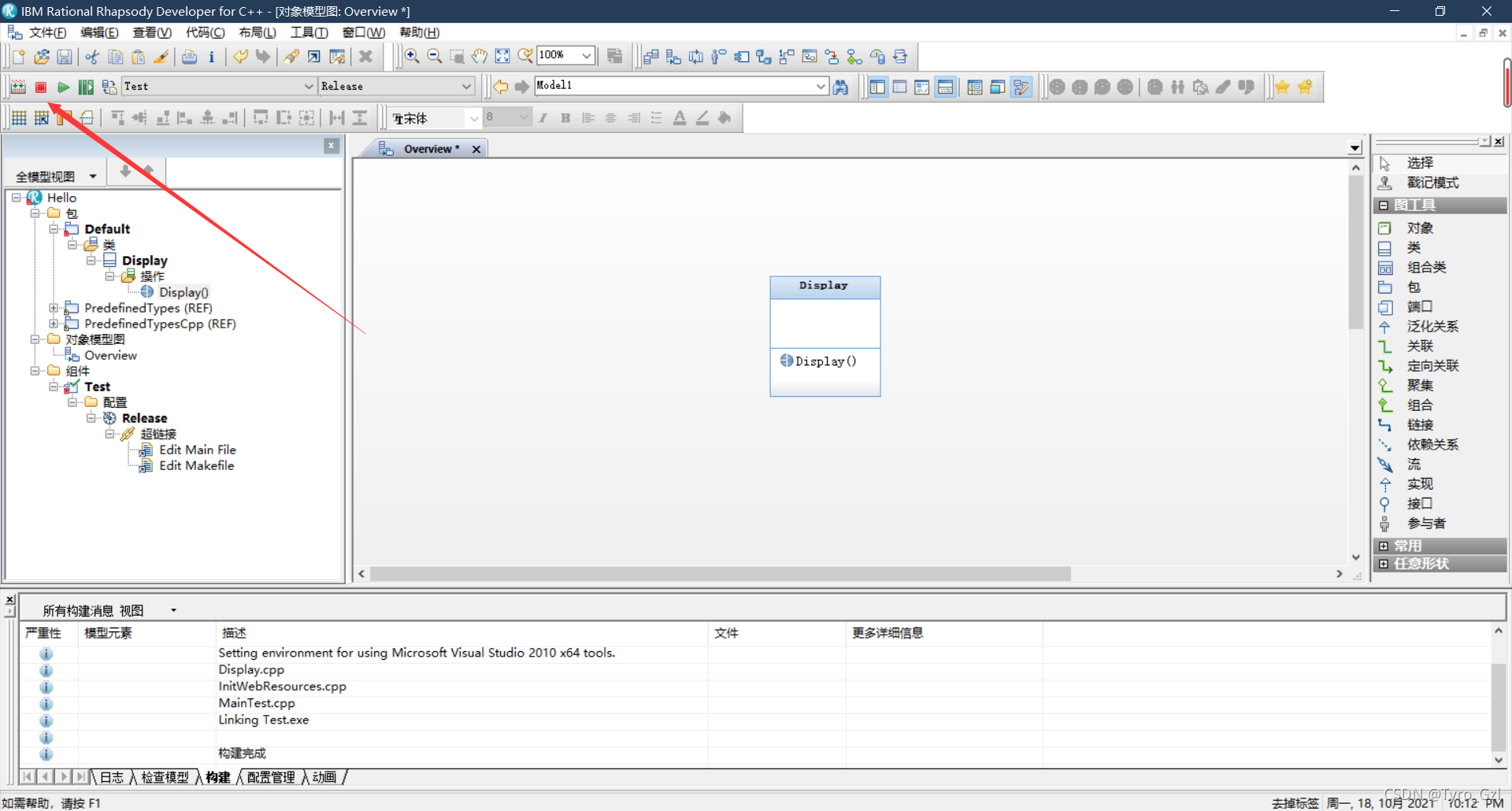
Task: Toggle the features window view button
Action: coord(899,87)
